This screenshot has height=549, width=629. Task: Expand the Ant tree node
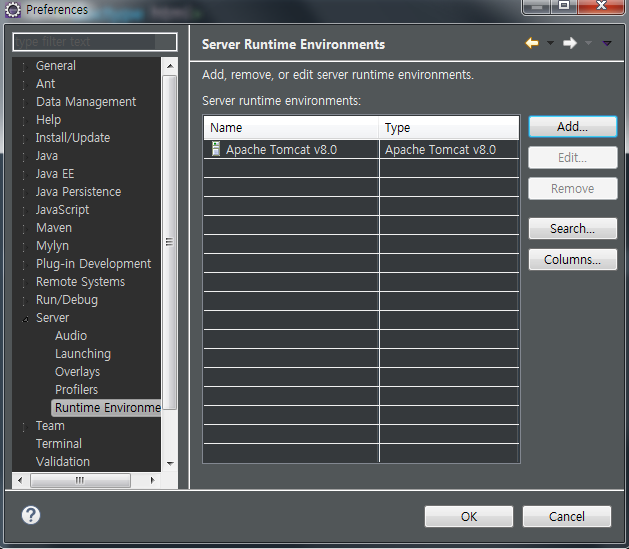25,85
